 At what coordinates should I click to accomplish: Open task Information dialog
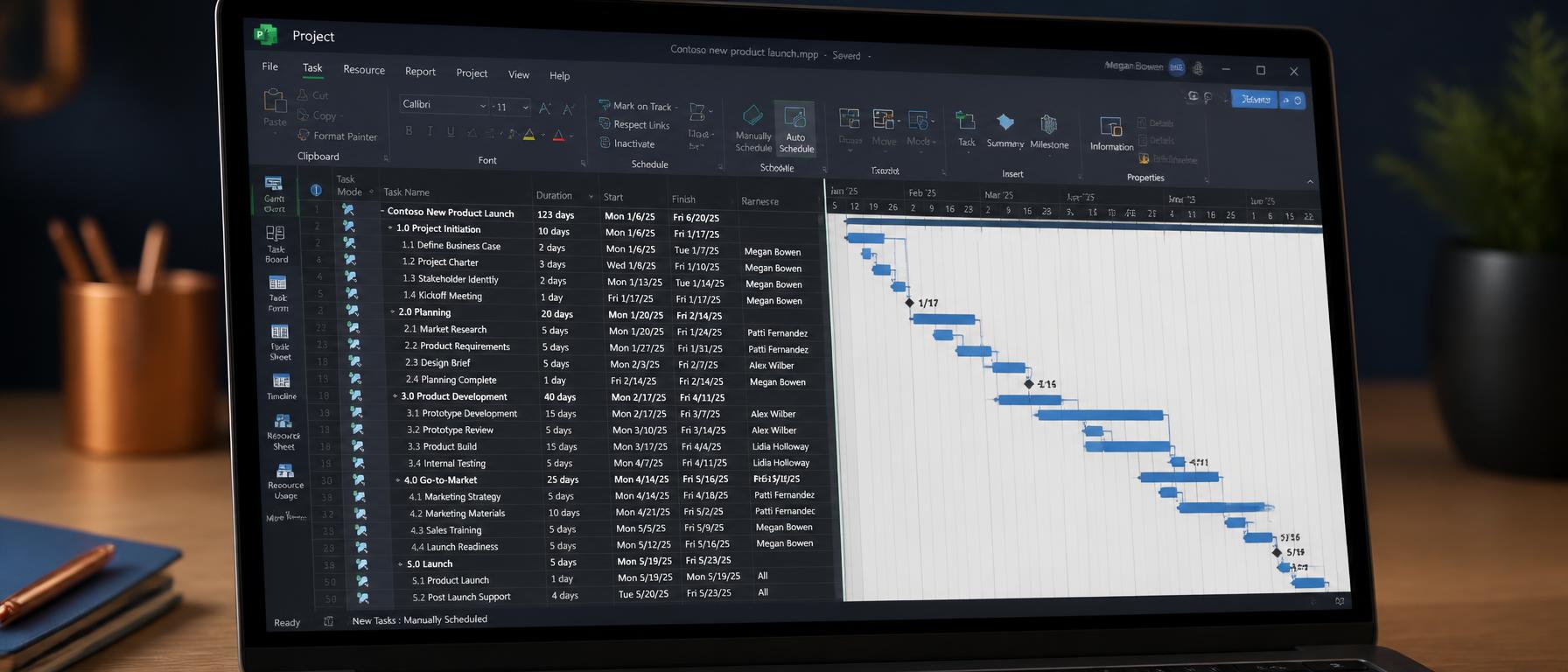(1111, 134)
